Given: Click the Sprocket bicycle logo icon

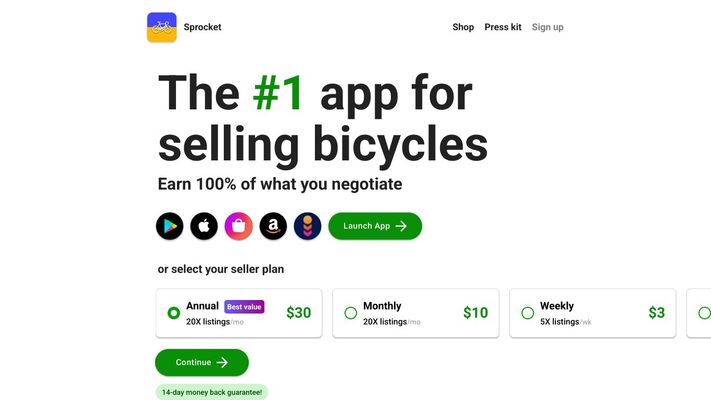Looking at the screenshot, I should tap(162, 27).
